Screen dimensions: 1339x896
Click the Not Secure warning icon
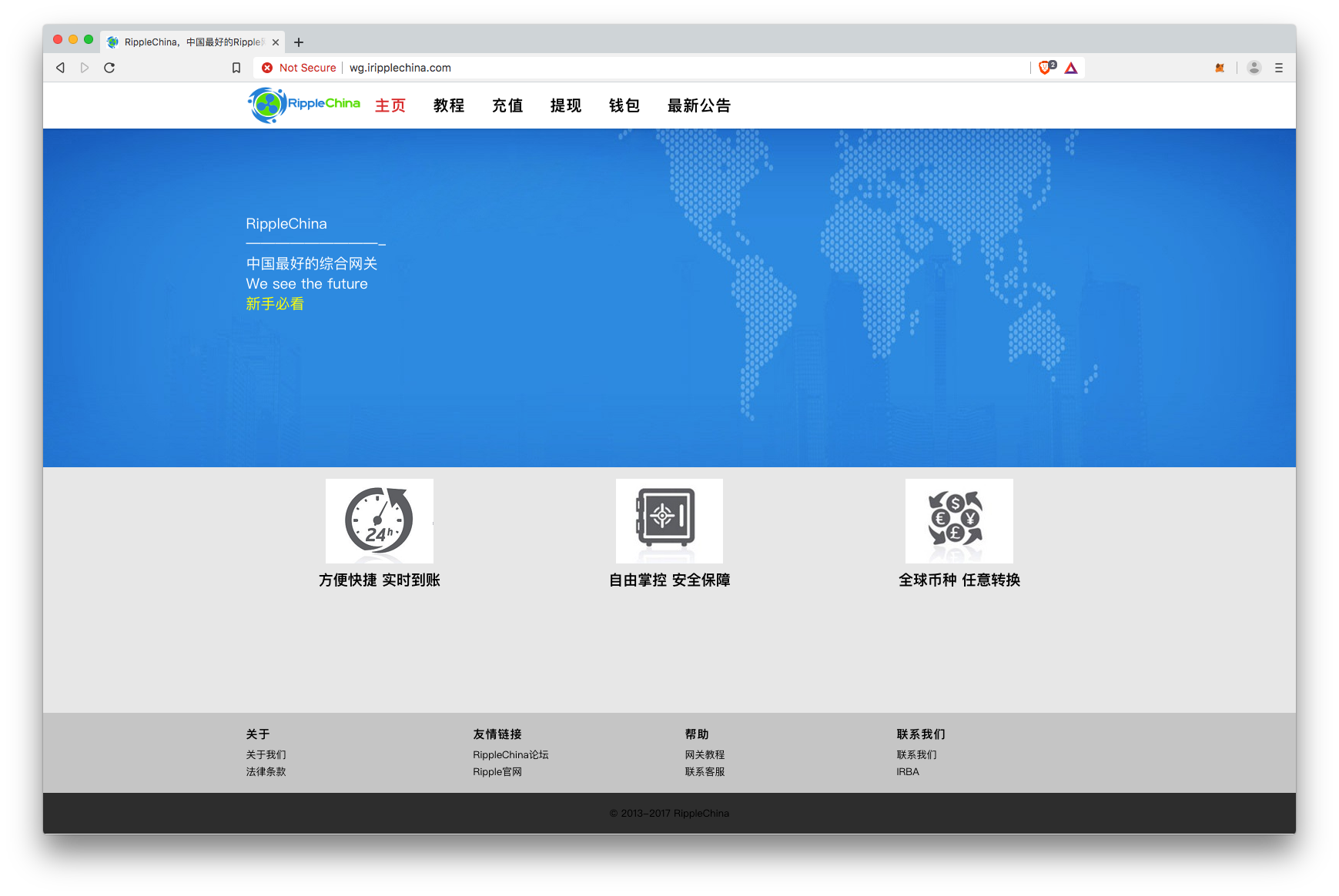coord(267,68)
